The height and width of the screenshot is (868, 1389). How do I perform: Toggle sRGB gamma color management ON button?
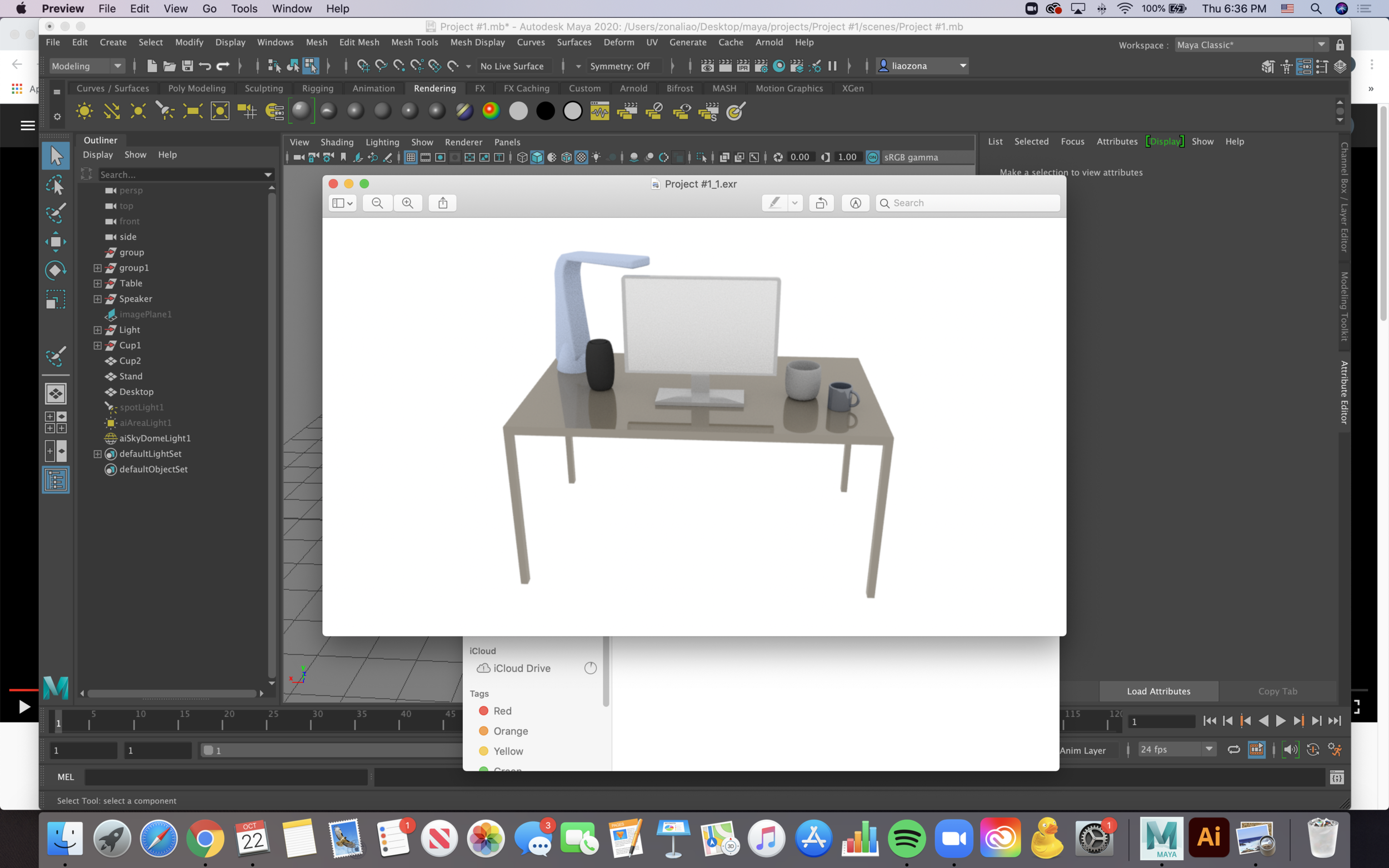coord(873,157)
